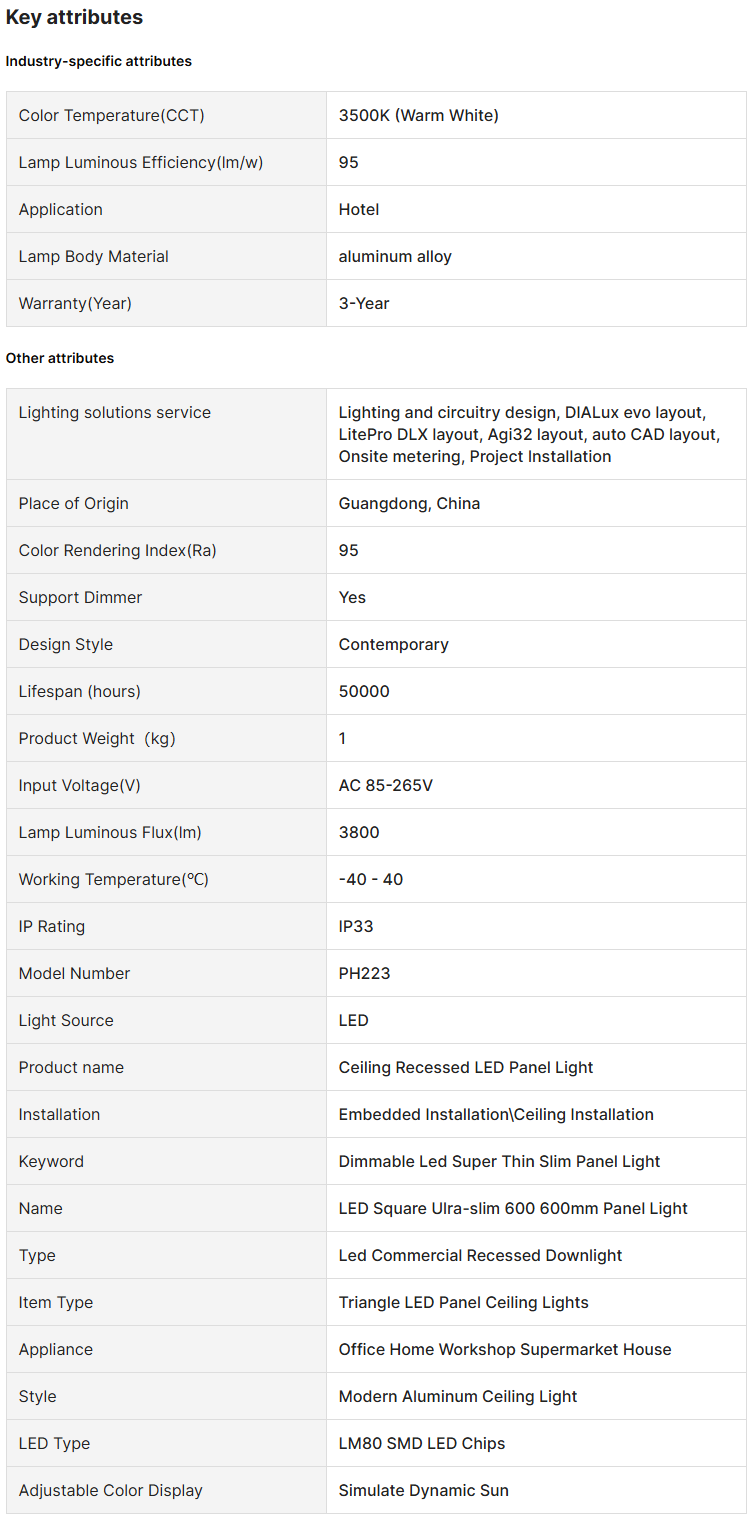This screenshot has height=1535, width=754.
Task: Click the "Key attributes" heading
Action: coord(74,17)
